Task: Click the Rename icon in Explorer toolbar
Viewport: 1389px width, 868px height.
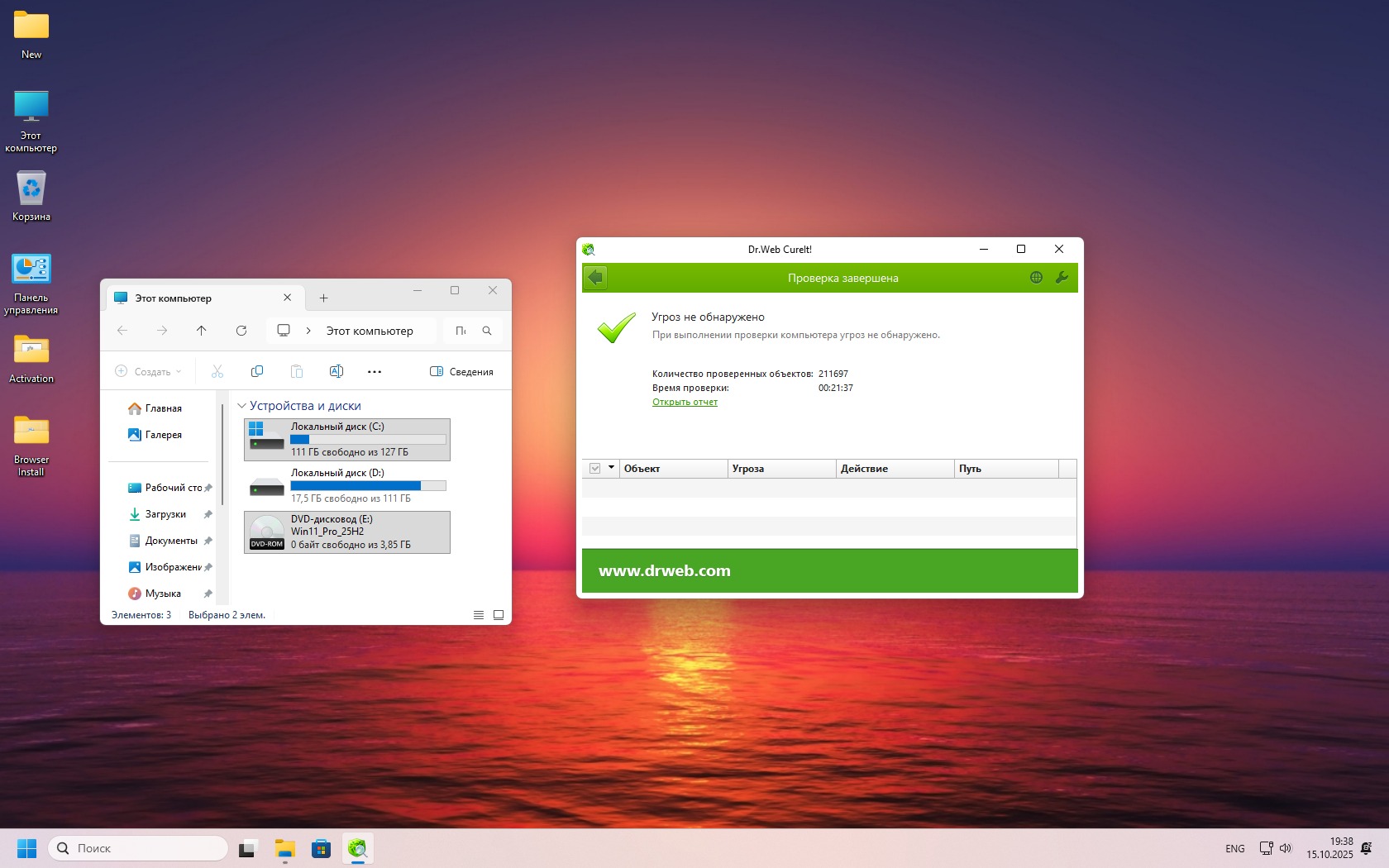Action: 337,371
